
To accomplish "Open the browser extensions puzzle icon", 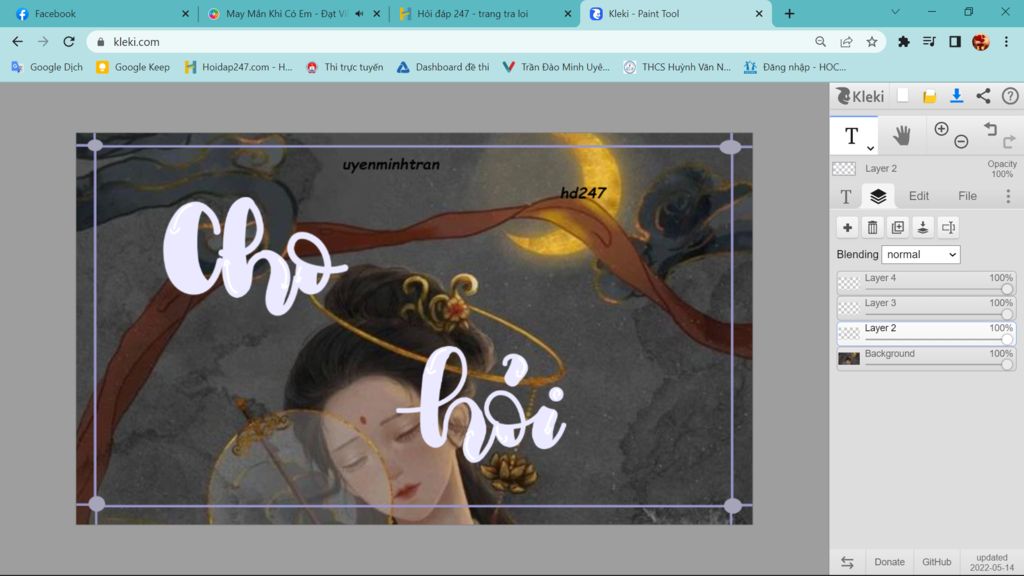I will pos(904,42).
